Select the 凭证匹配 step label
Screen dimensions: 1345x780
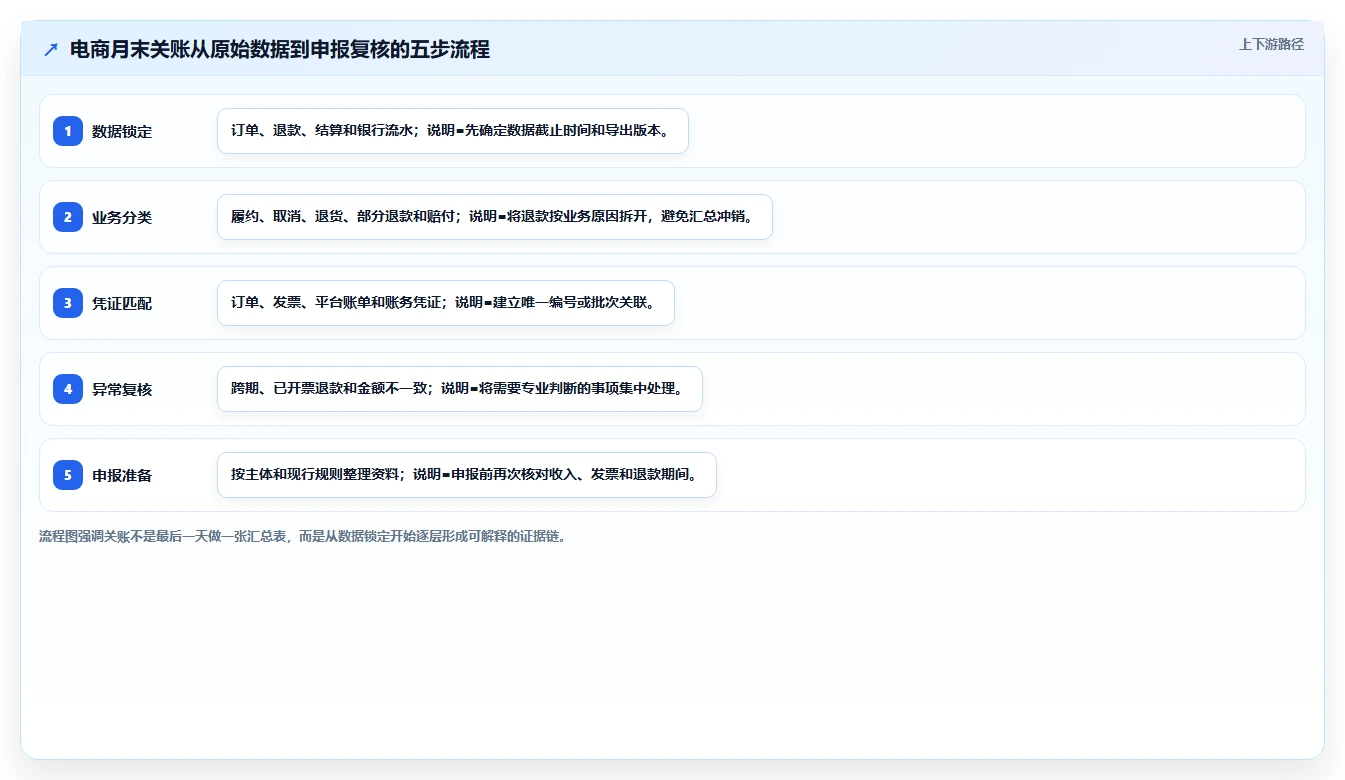[x=122, y=303]
